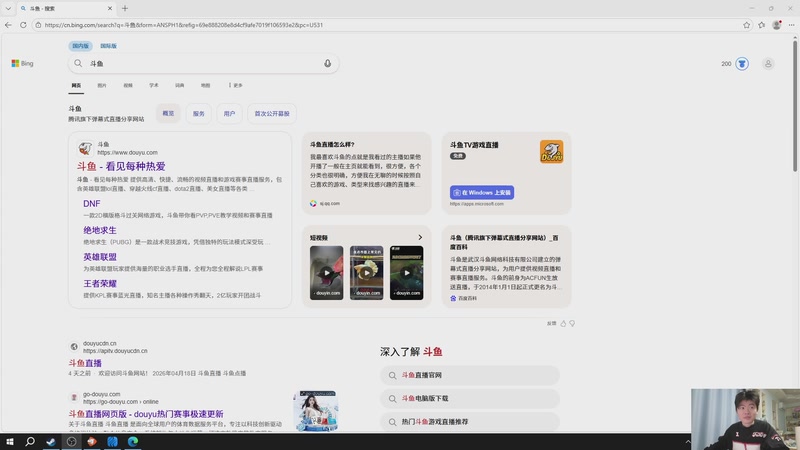The height and width of the screenshot is (450, 800).
Task: Select the 词典 search tab
Action: tap(180, 85)
